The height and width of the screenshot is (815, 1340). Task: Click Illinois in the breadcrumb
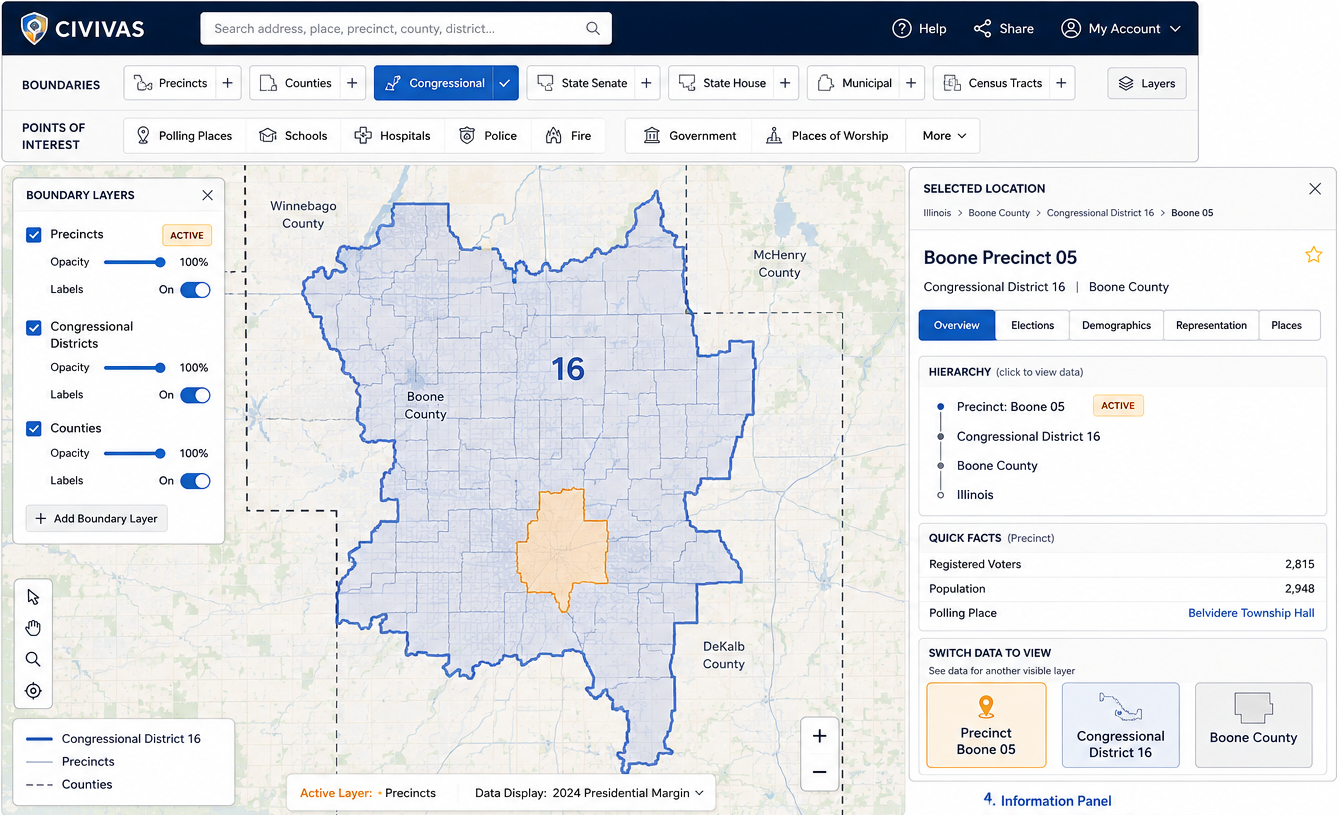point(937,213)
